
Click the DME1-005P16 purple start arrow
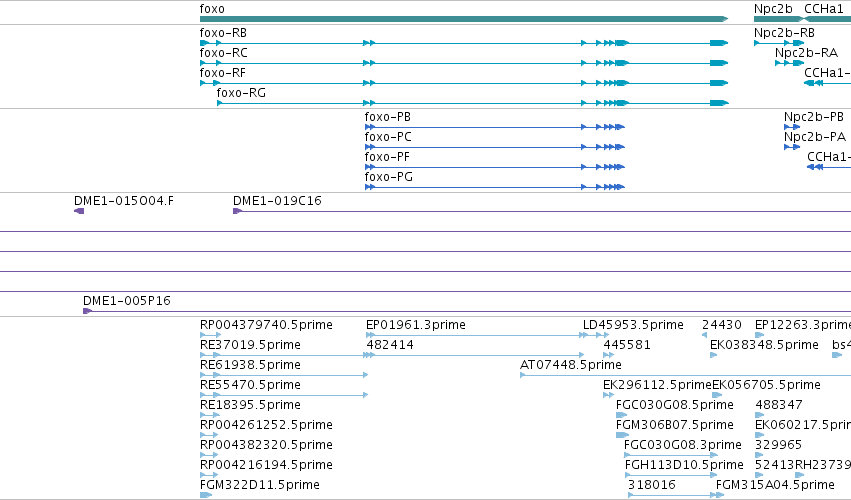(x=87, y=311)
